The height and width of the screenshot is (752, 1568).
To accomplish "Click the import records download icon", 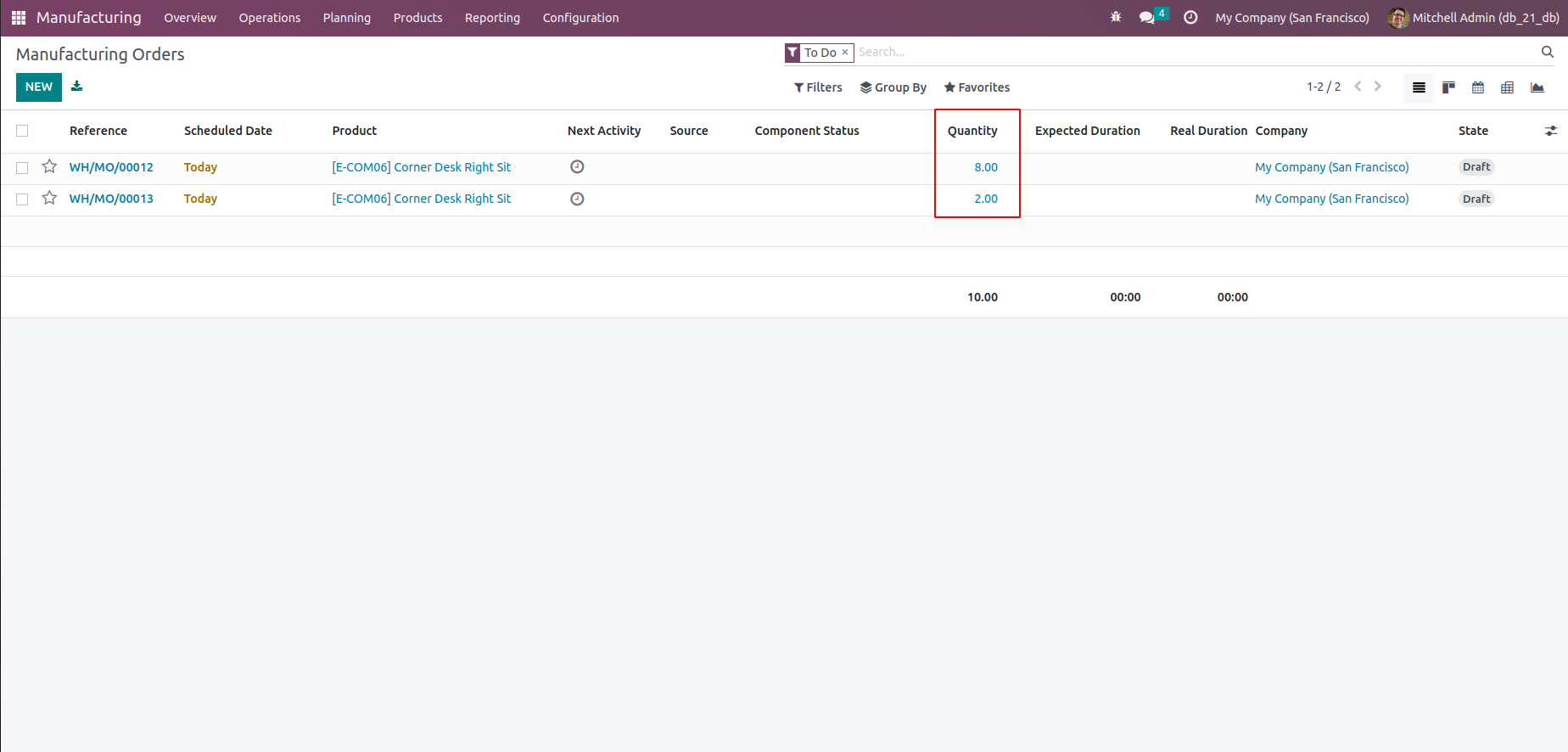I will pos(76,87).
